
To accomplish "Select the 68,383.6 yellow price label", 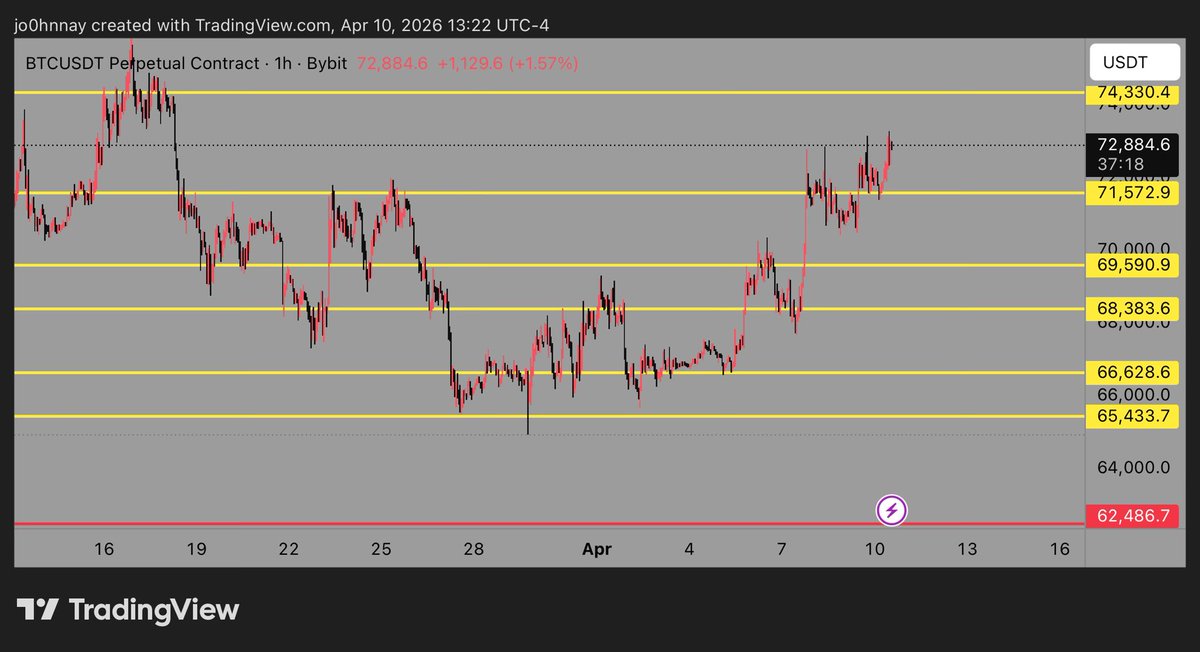I will 1133,309.
